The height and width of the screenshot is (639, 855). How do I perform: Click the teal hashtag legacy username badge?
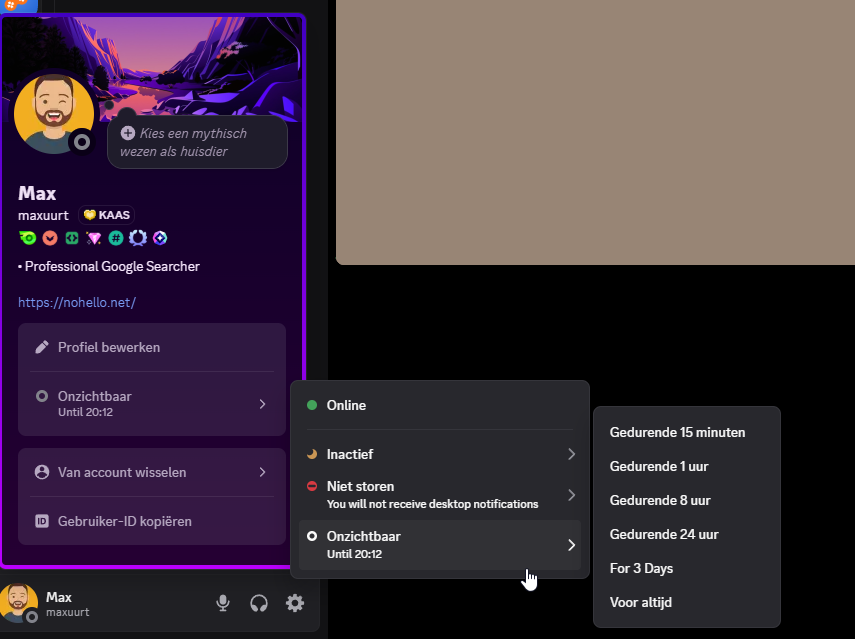[116, 238]
